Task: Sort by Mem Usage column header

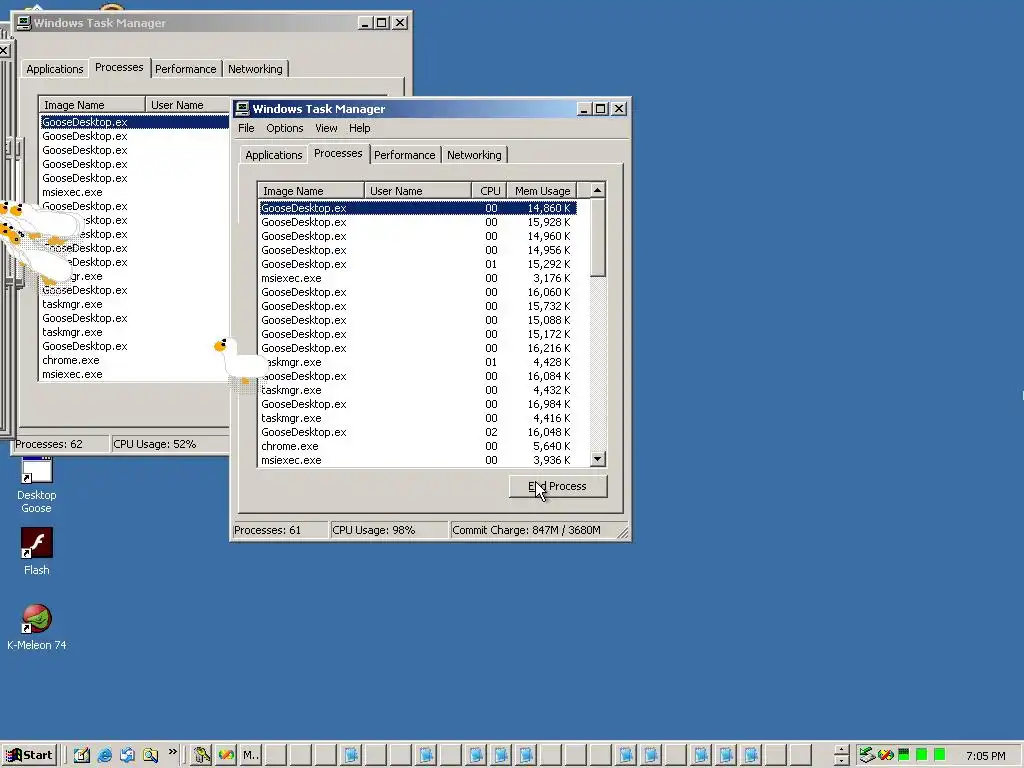Action: [542, 191]
